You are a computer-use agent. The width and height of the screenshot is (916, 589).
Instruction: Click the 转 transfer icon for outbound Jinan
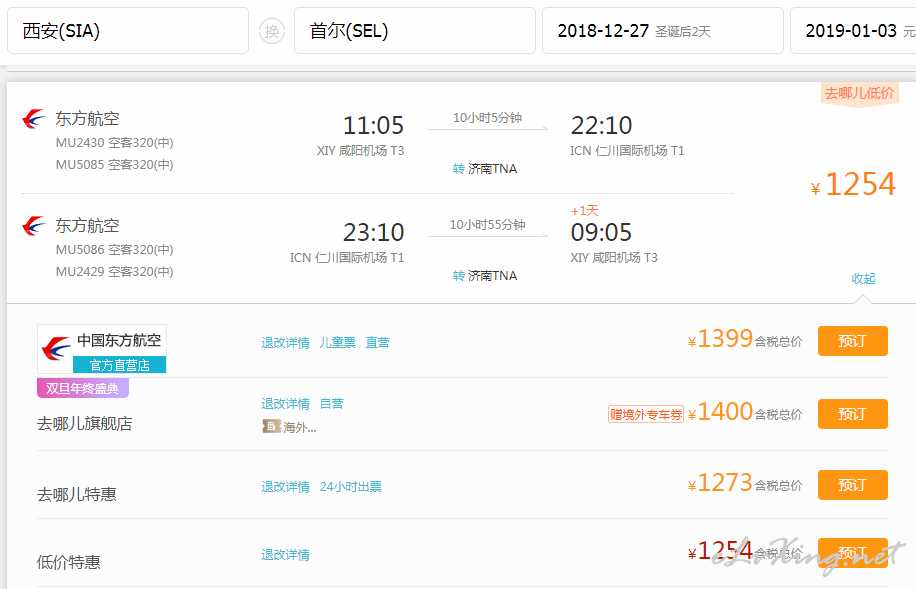tap(459, 169)
